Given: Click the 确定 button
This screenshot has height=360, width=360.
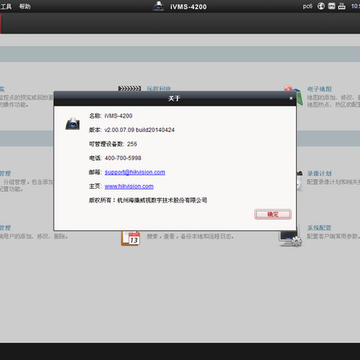Looking at the screenshot, I should point(273,214).
